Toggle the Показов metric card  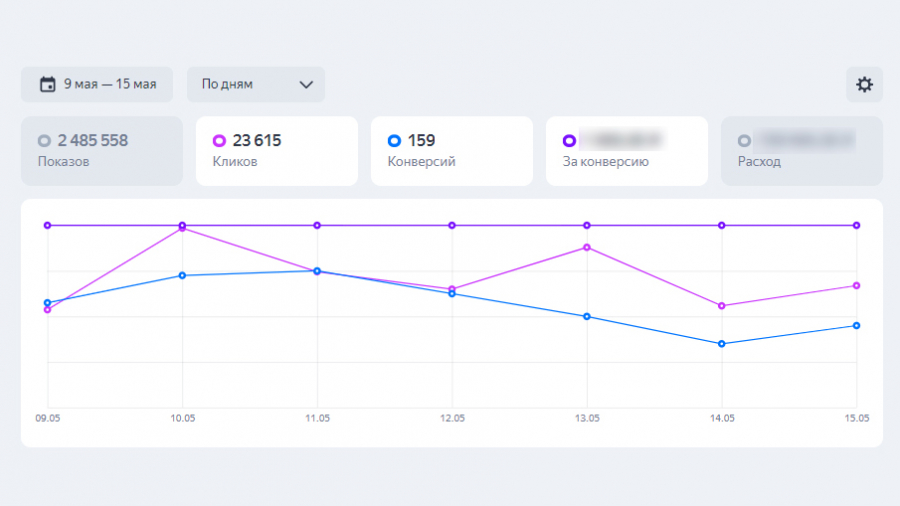pos(102,151)
